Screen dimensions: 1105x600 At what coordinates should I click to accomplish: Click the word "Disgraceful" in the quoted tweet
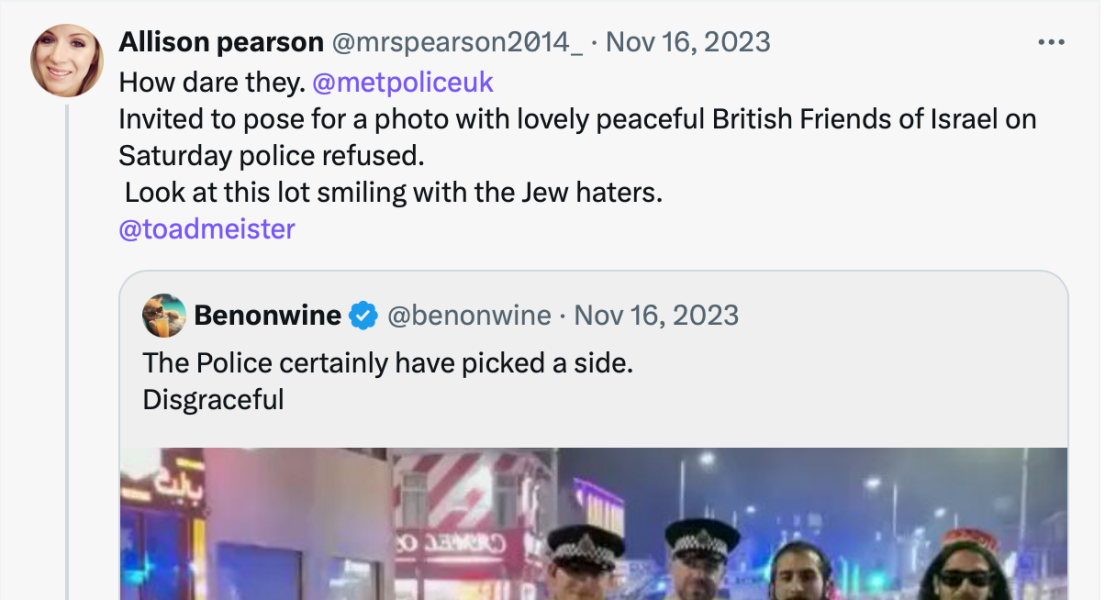click(x=213, y=400)
